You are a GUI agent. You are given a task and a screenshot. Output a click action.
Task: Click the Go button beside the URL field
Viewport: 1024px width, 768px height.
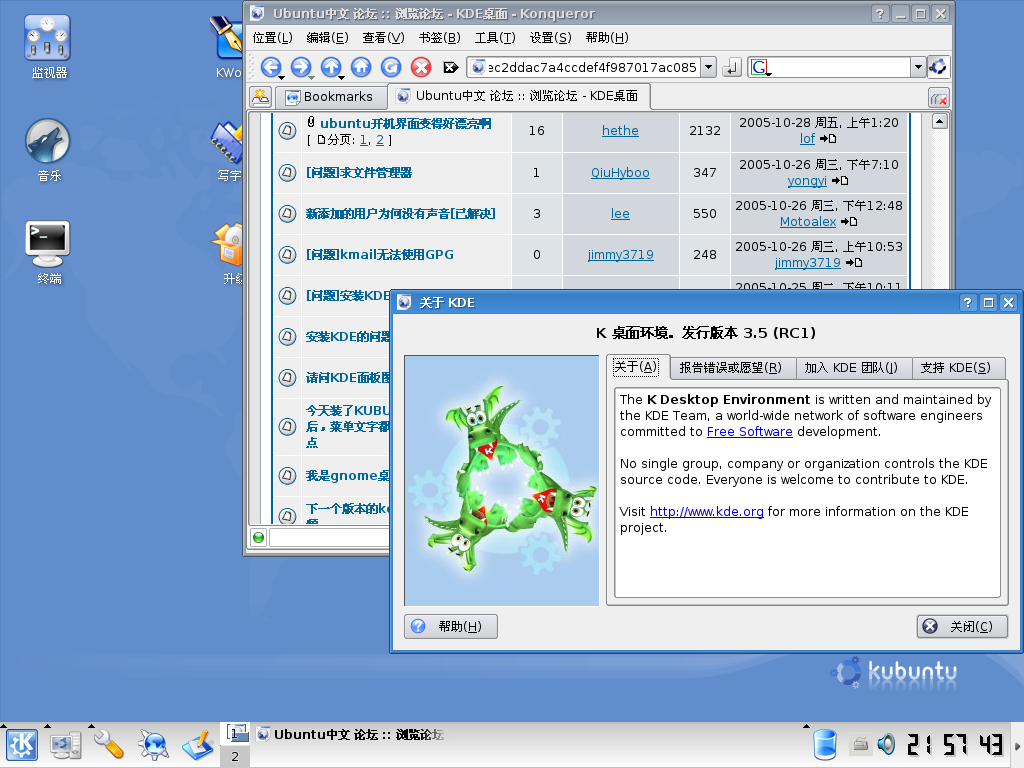(732, 67)
